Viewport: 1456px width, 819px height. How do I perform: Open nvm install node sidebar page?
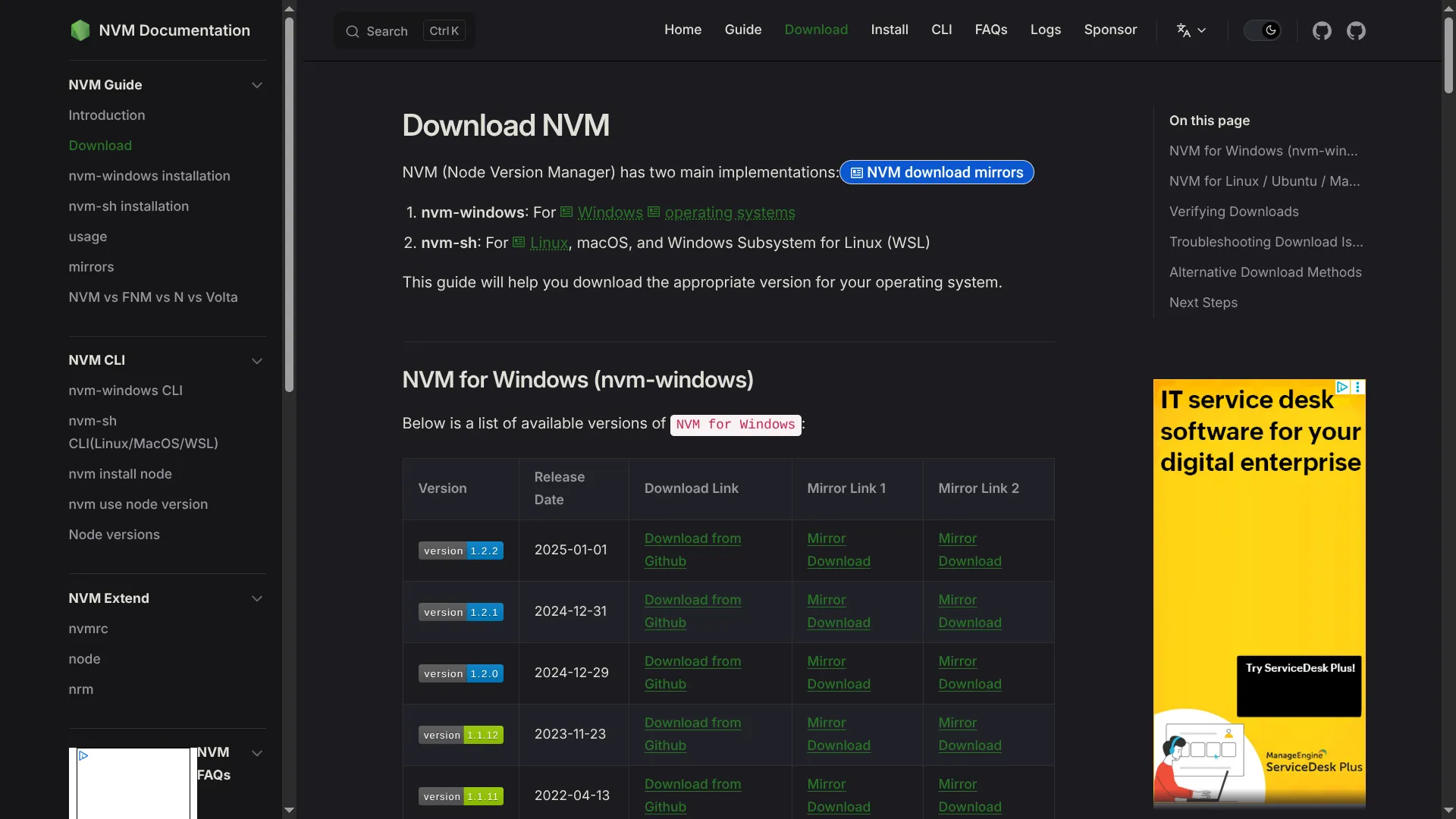[x=120, y=474]
